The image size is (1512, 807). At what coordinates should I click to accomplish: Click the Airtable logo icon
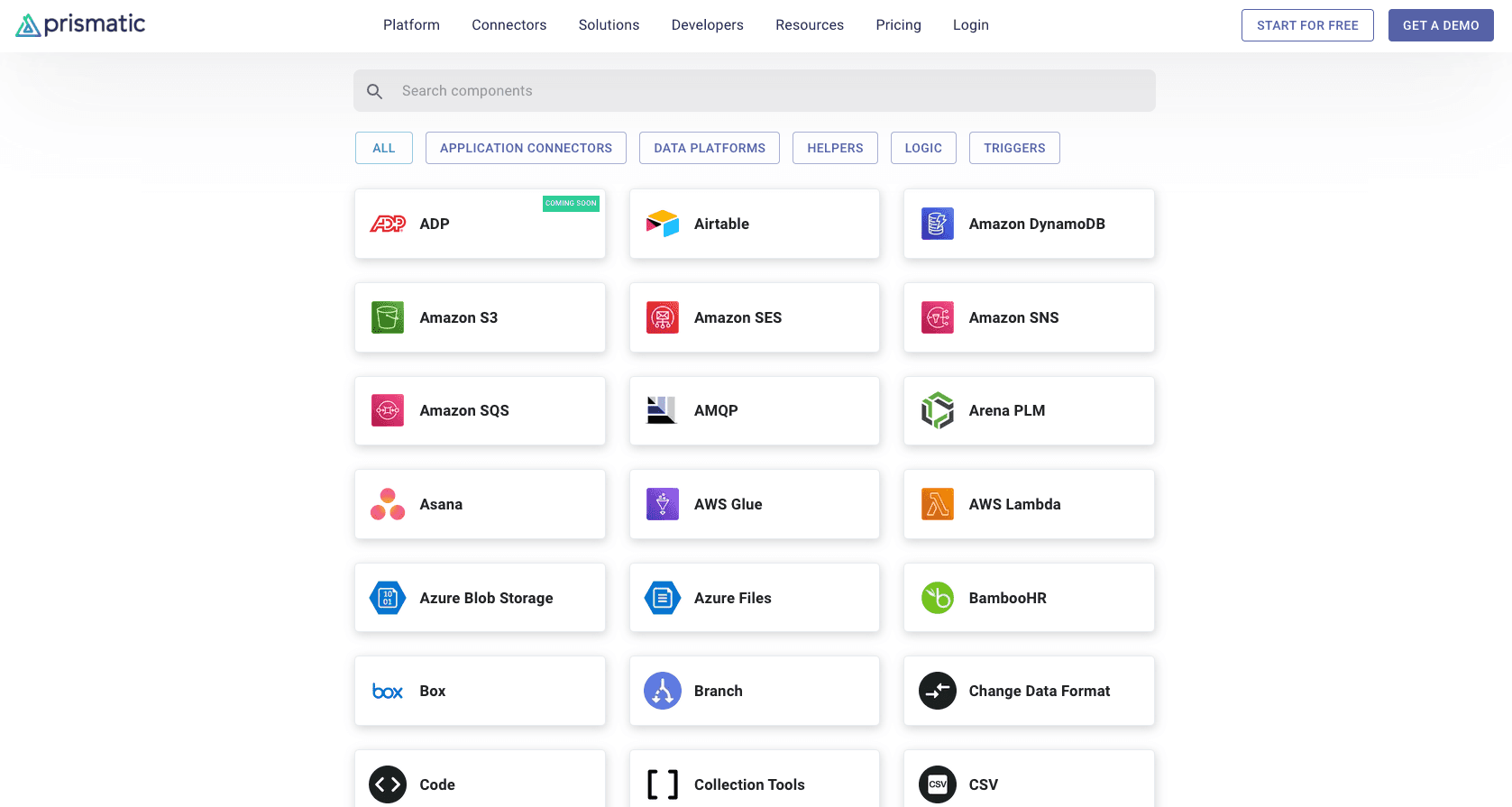pyautogui.click(x=663, y=224)
